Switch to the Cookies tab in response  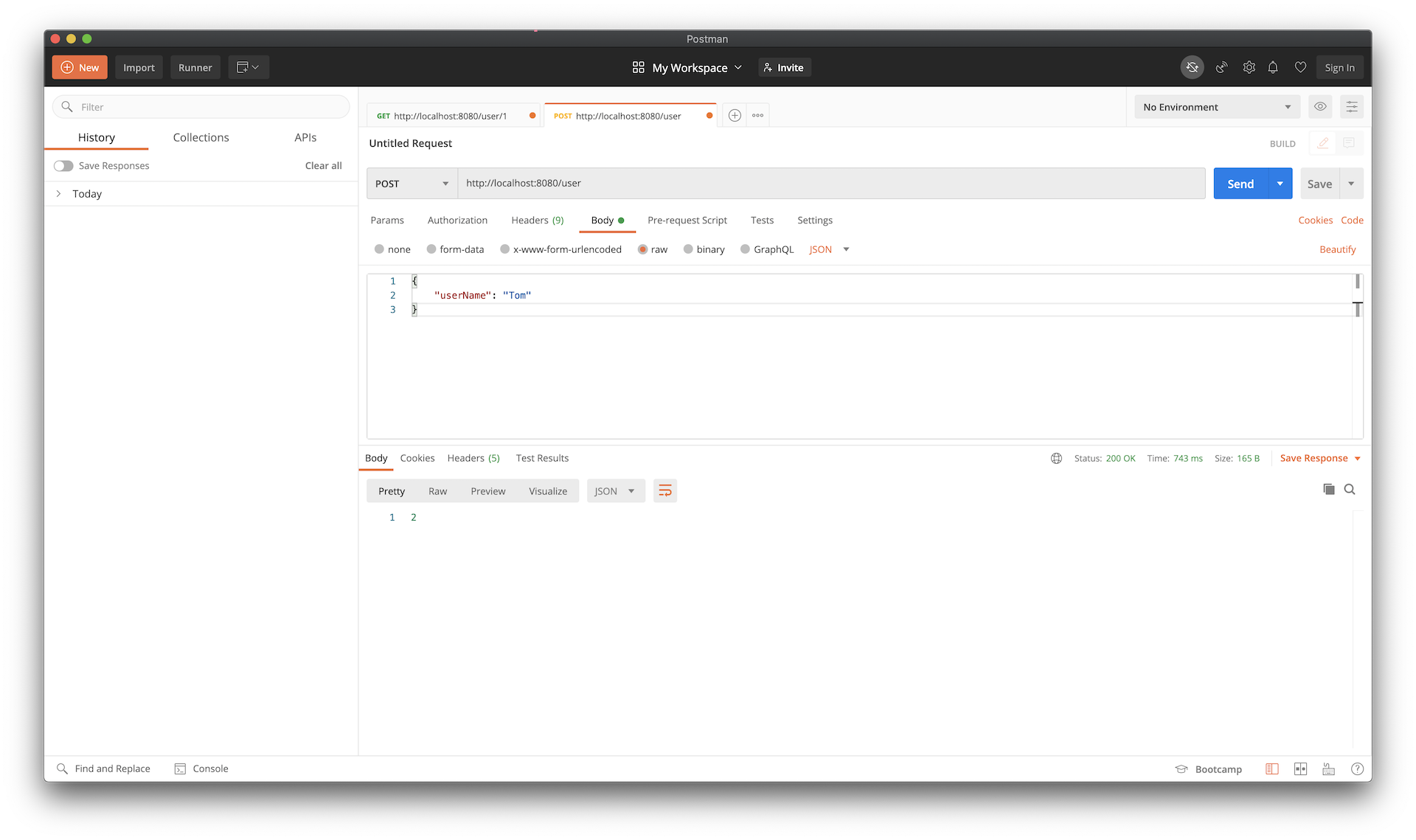[418, 458]
